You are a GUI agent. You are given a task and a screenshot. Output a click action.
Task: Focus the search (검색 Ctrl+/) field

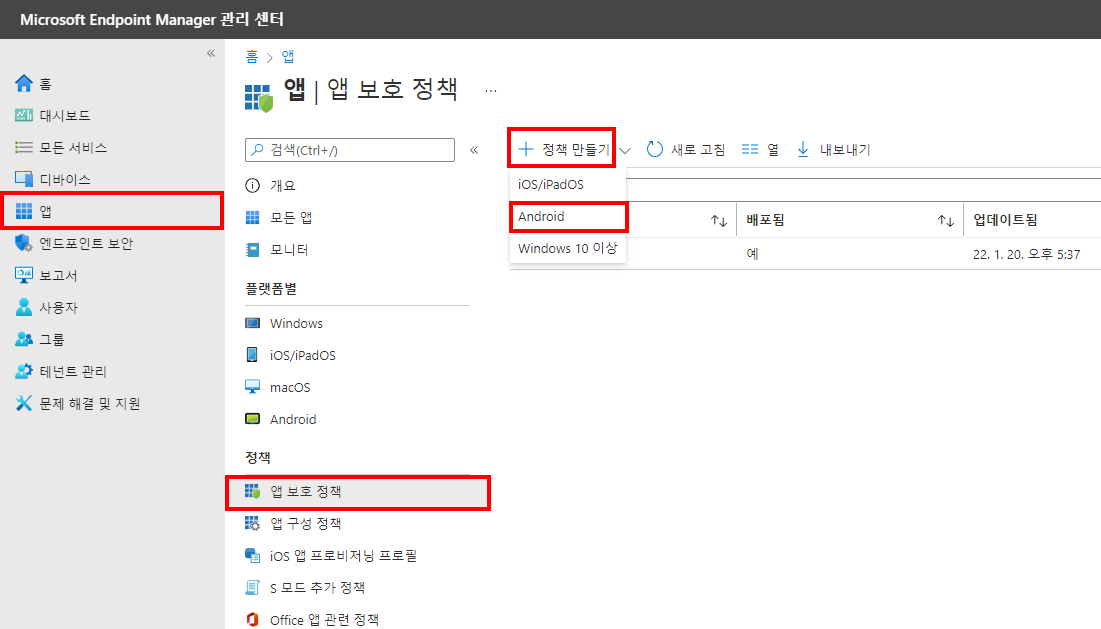[350, 150]
